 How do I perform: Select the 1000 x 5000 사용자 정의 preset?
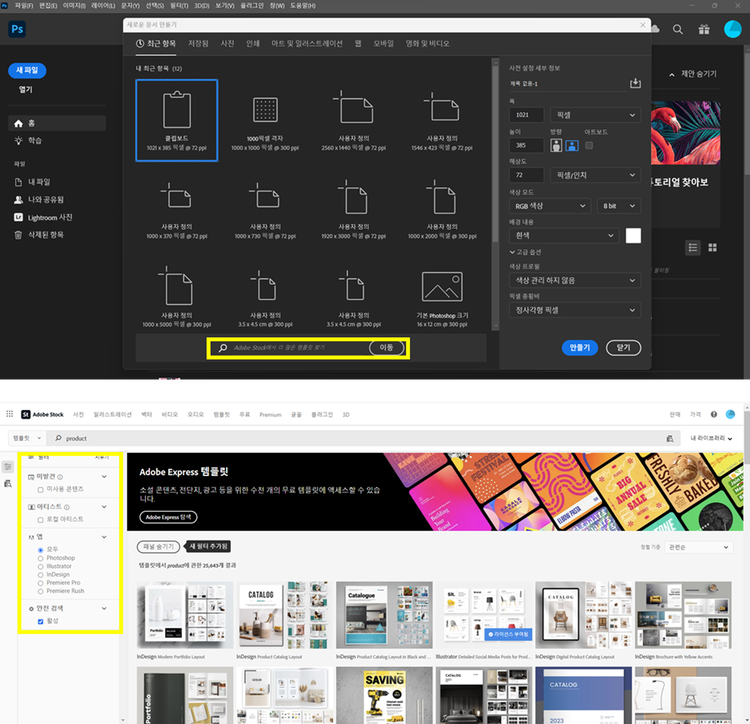177,298
